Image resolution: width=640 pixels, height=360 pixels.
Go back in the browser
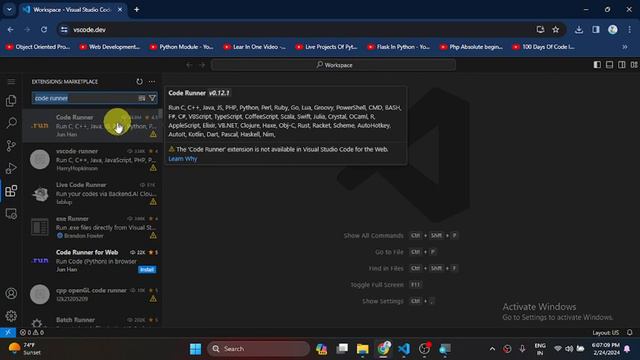pyautogui.click(x=10, y=29)
